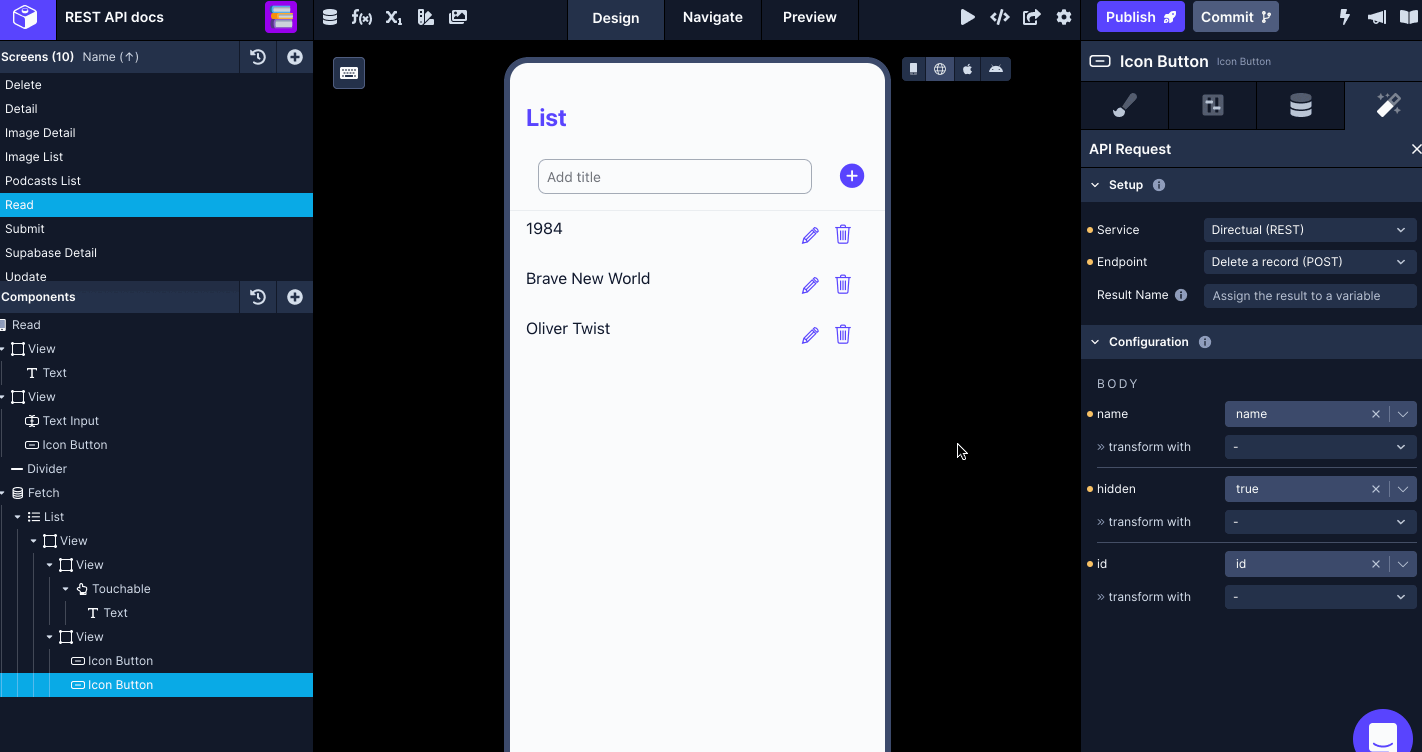
Task: Switch canvas to the phone device preview
Action: tap(913, 69)
